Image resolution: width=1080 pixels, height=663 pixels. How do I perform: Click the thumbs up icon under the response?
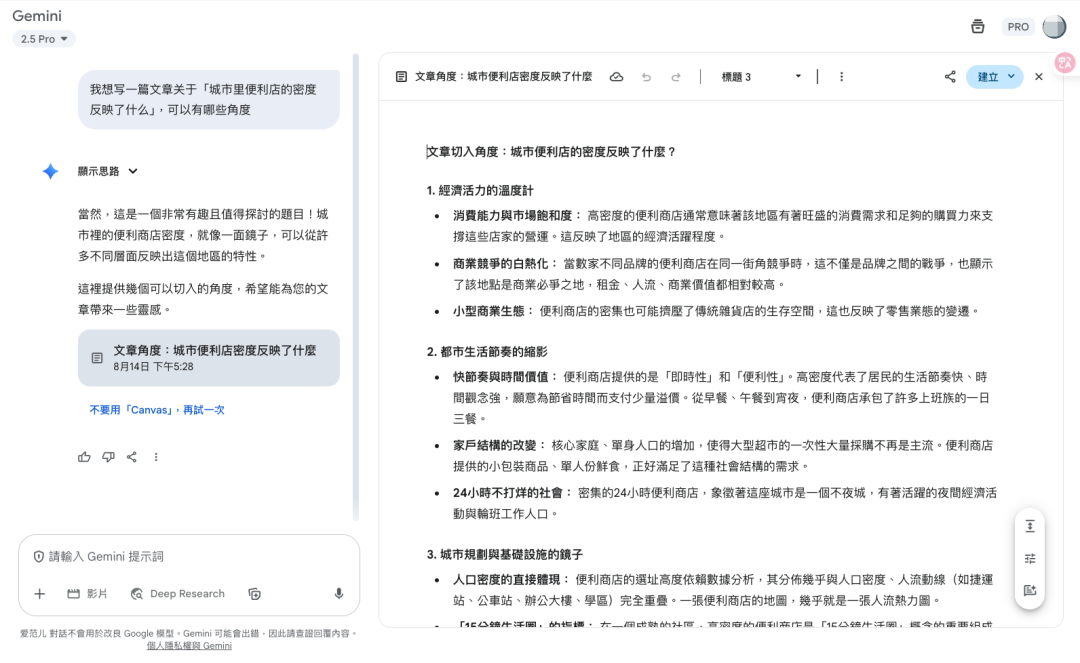click(84, 457)
